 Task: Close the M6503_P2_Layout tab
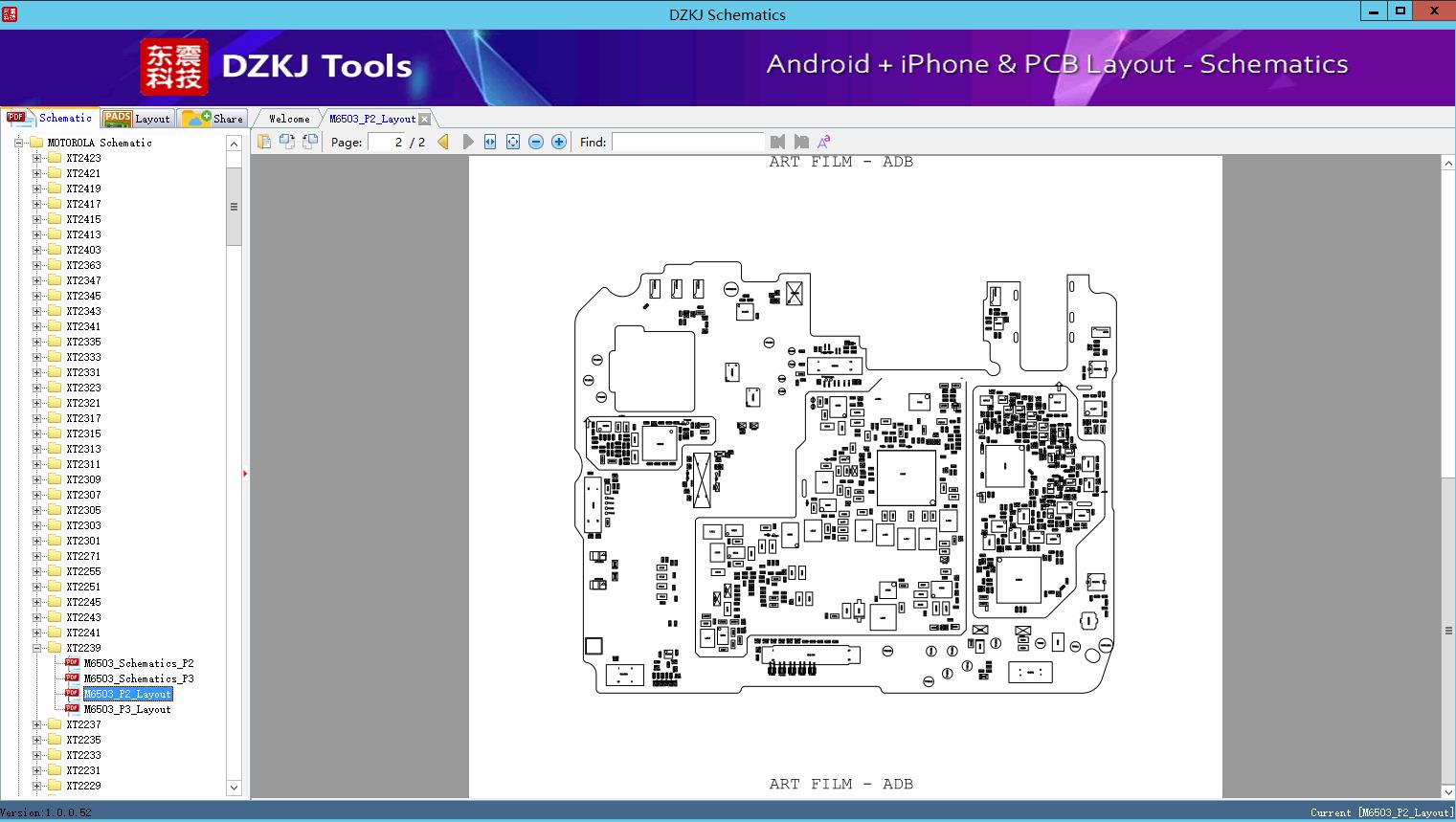point(425,119)
